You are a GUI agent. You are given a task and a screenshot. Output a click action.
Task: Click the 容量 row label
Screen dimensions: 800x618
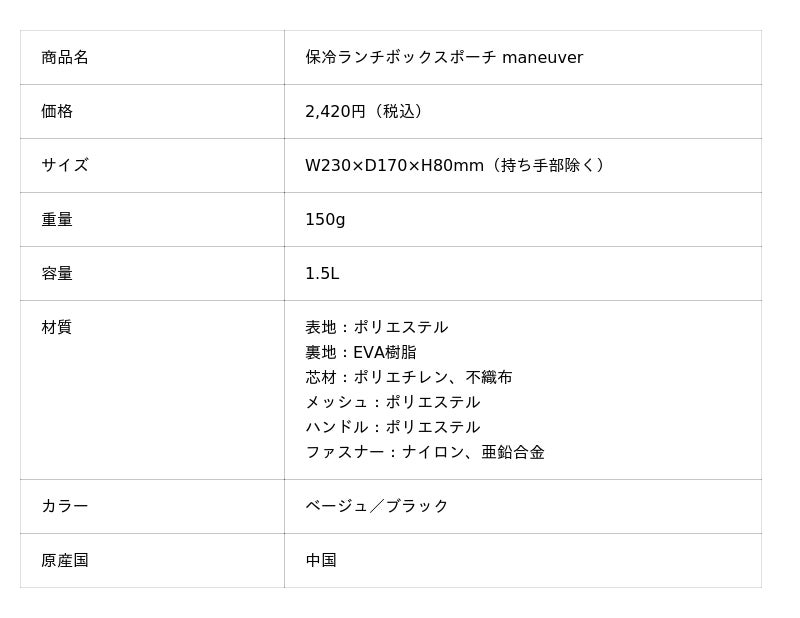click(x=57, y=273)
